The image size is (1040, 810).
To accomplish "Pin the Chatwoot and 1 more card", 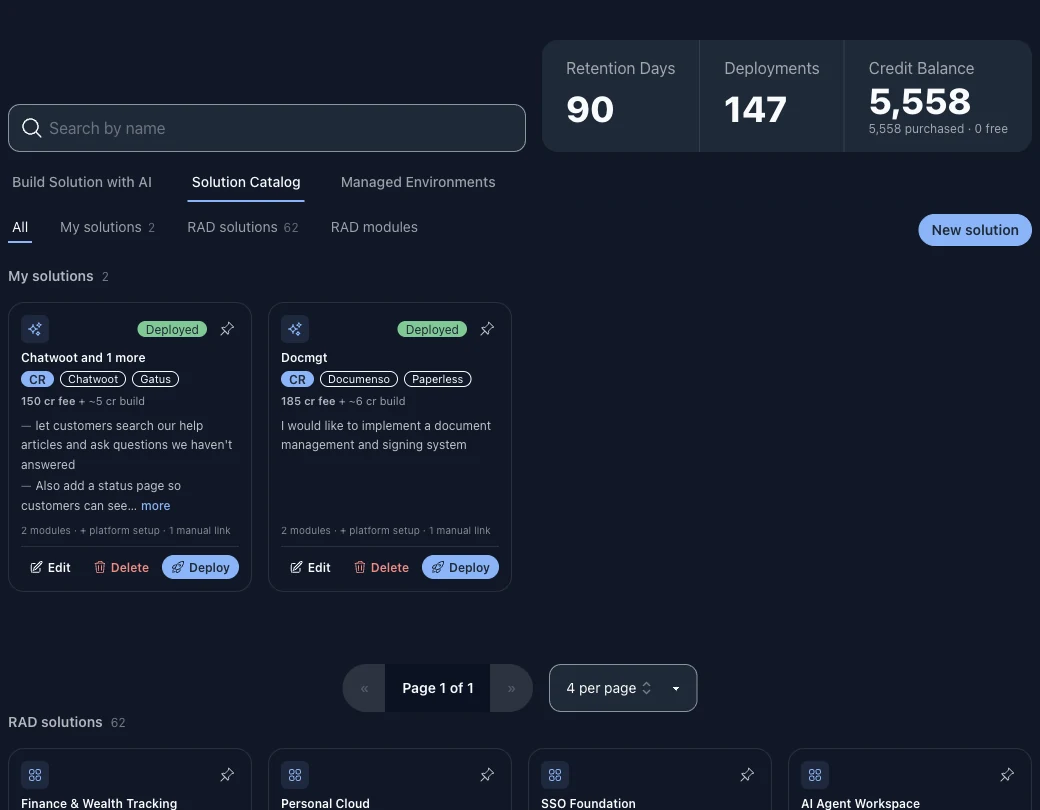I will [x=227, y=328].
